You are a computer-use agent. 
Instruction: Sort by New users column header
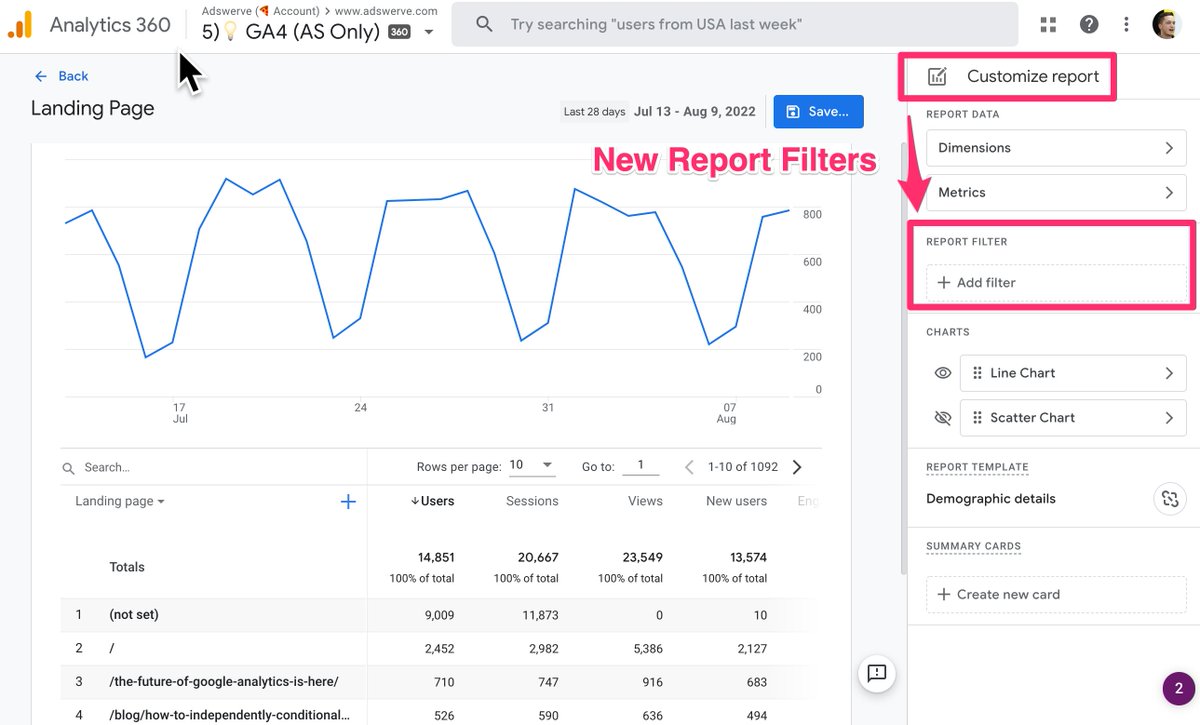pos(736,501)
